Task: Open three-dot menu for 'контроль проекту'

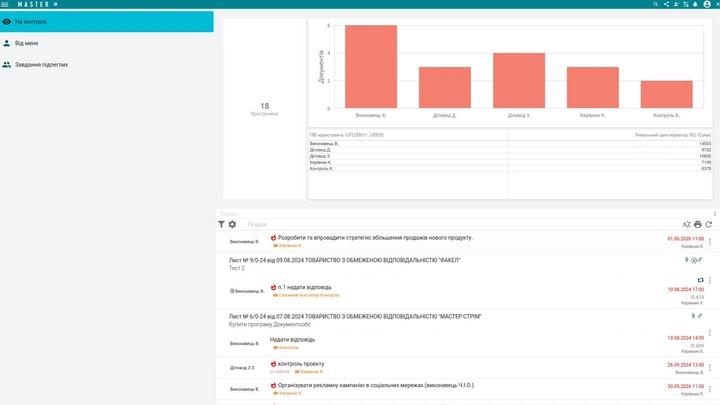Action: point(710,368)
